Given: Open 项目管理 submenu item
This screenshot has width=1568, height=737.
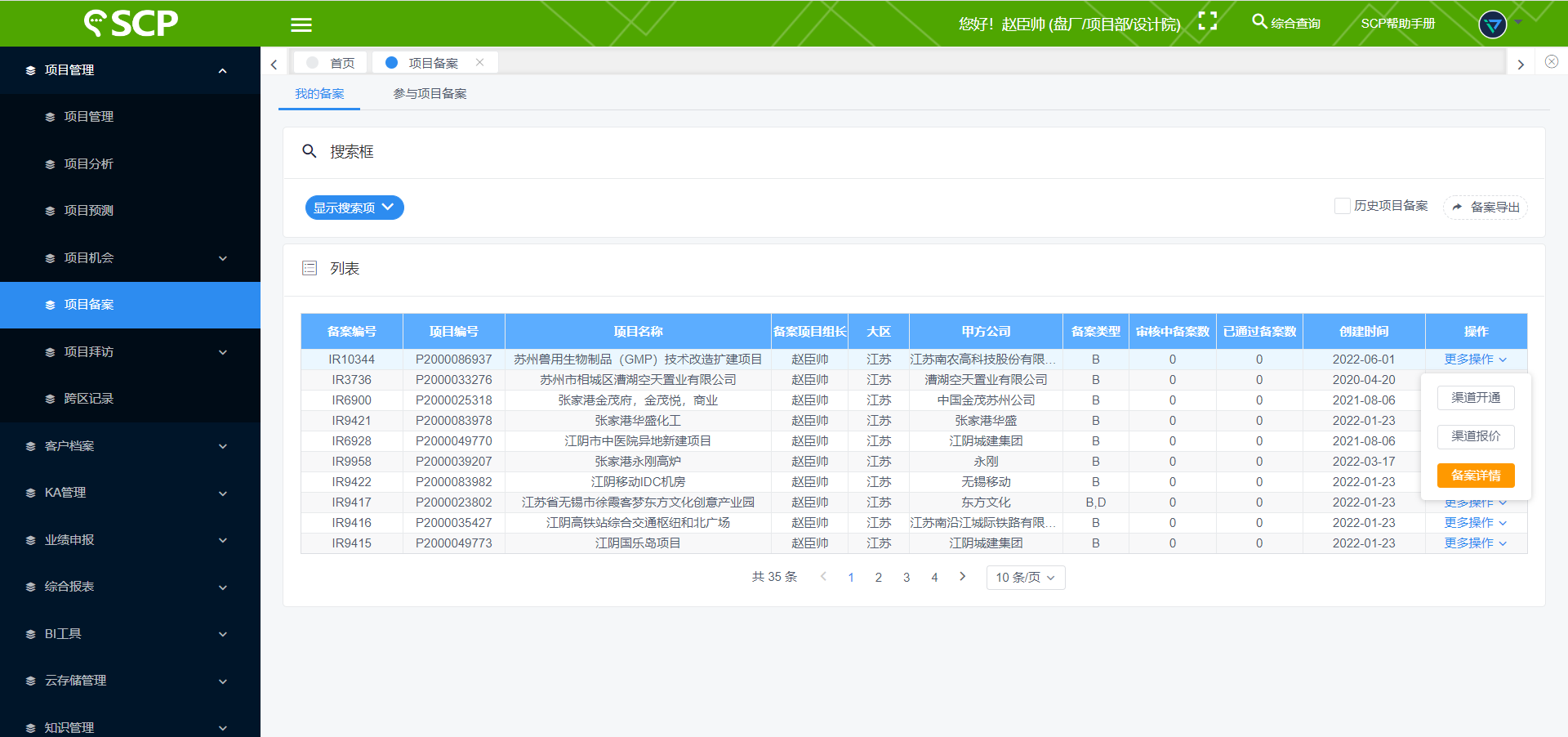Looking at the screenshot, I should [x=130, y=117].
